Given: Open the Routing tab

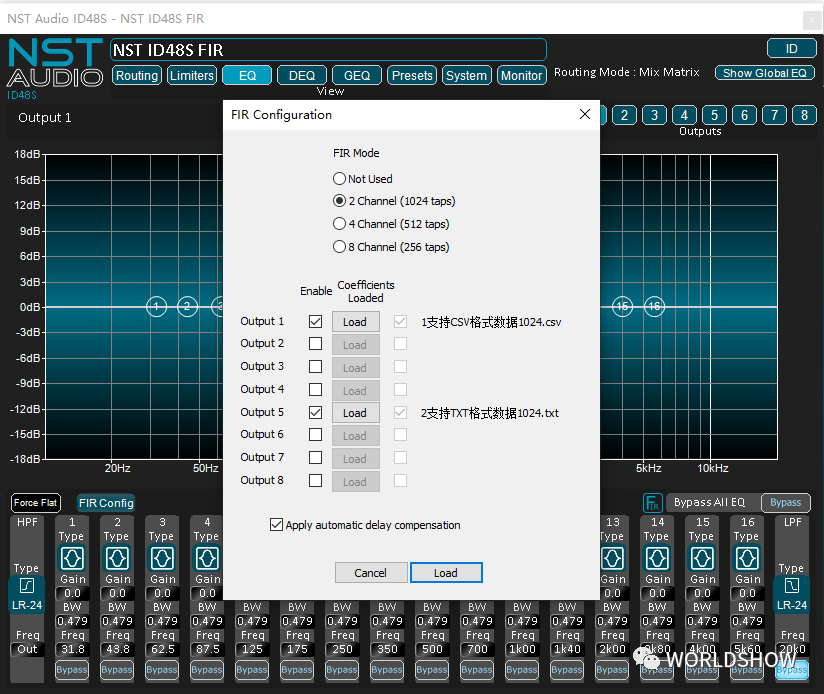Looking at the screenshot, I should [137, 76].
